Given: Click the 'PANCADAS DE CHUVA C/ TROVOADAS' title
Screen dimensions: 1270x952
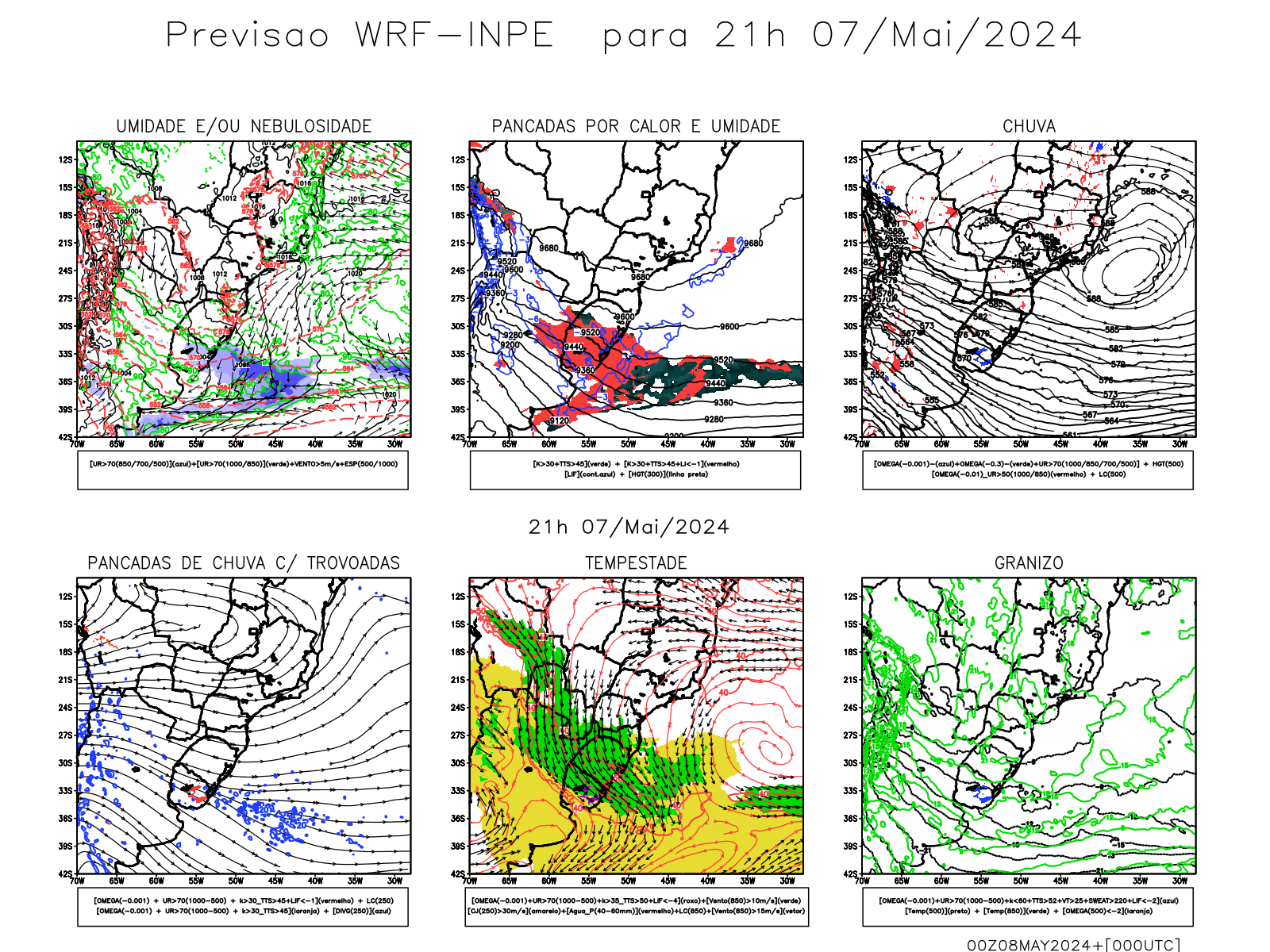Looking at the screenshot, I should coord(244,563).
